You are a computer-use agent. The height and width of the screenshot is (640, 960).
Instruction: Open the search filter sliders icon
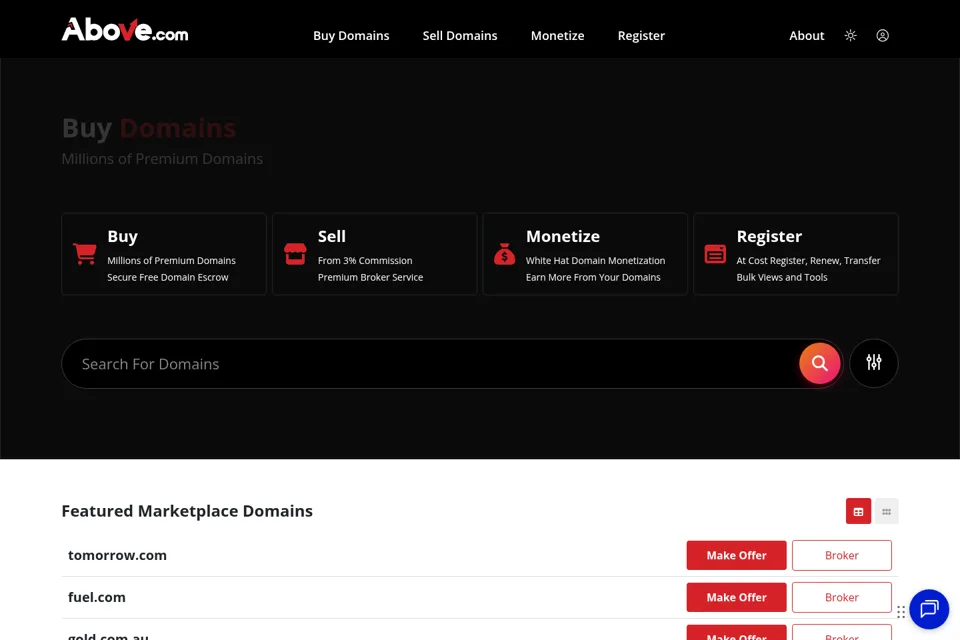click(x=874, y=363)
